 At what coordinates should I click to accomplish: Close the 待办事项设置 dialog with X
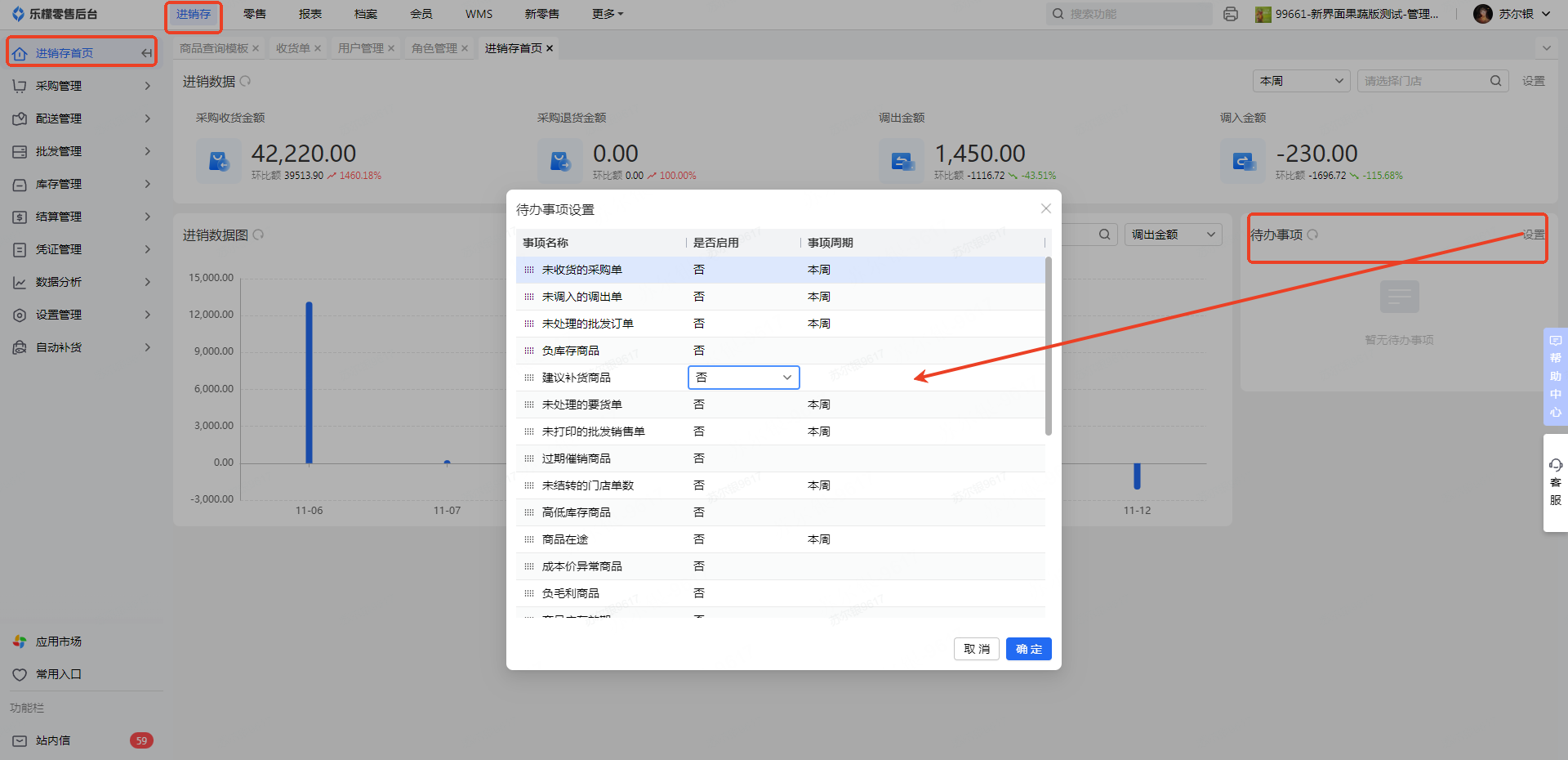(x=1045, y=208)
